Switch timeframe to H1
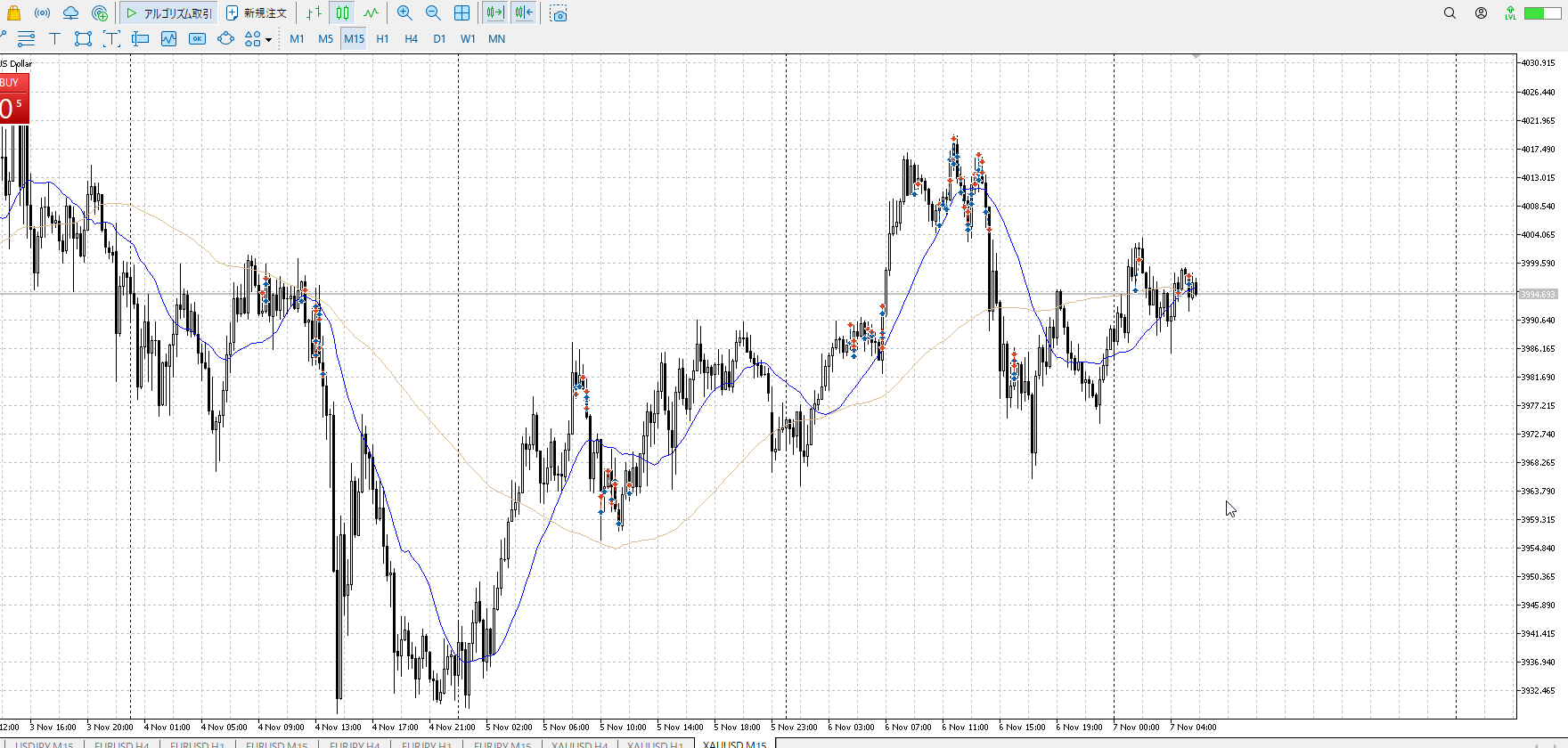Viewport: 1568px width, 748px height. [x=382, y=39]
